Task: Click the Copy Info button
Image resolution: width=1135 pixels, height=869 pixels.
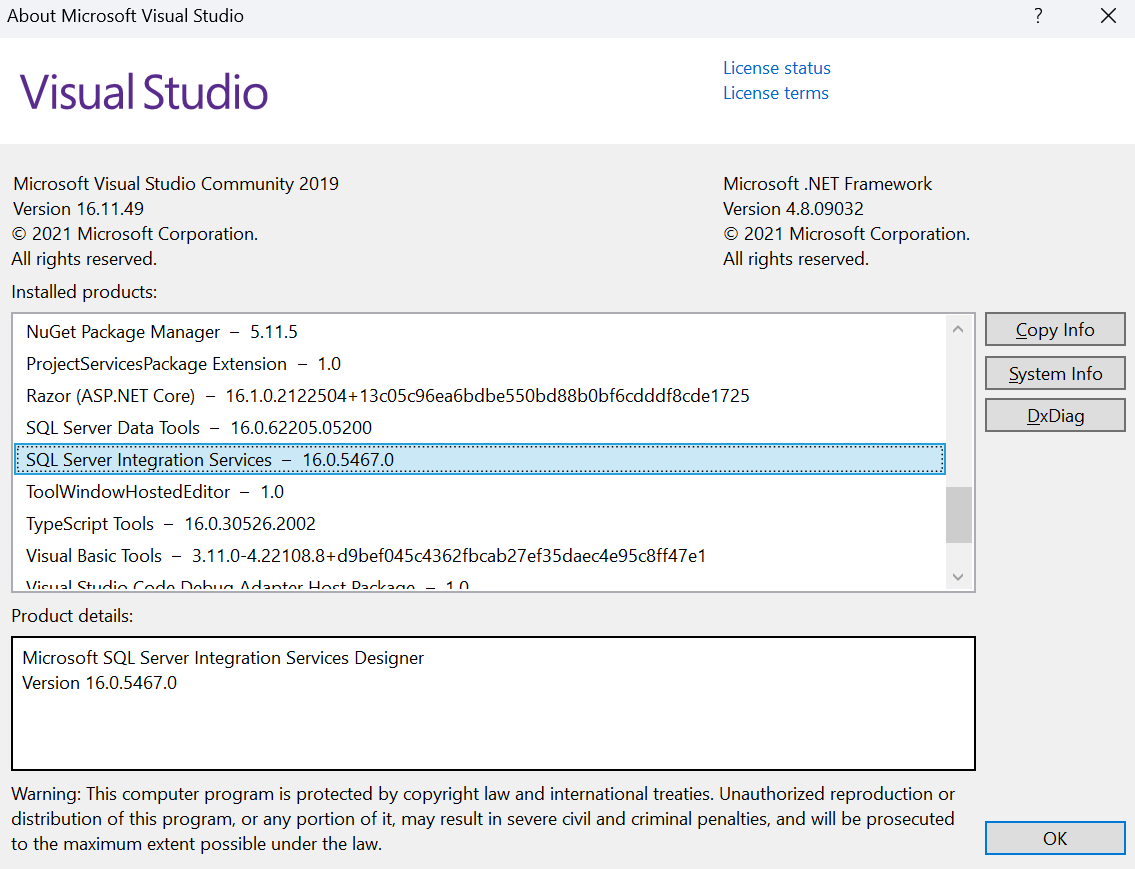Action: (x=1054, y=330)
